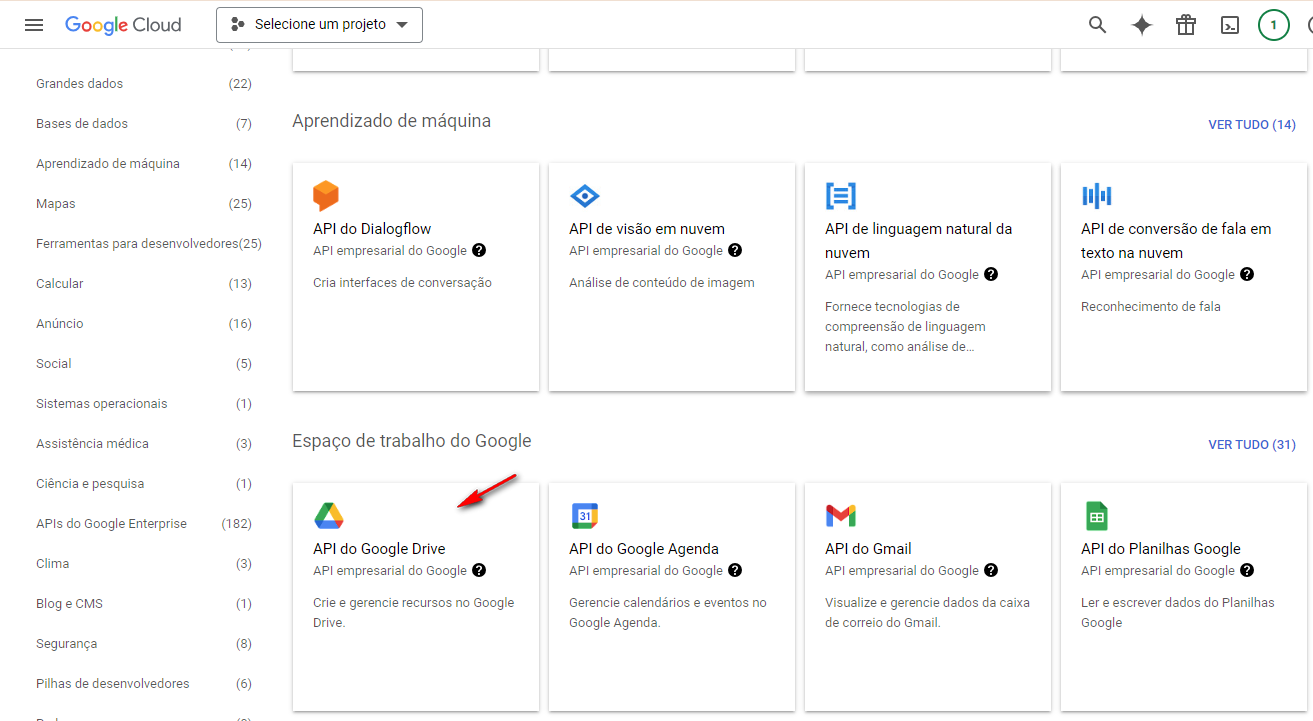This screenshot has width=1313, height=721.
Task: Click the Dialogflow orange cube icon
Action: pyautogui.click(x=326, y=196)
